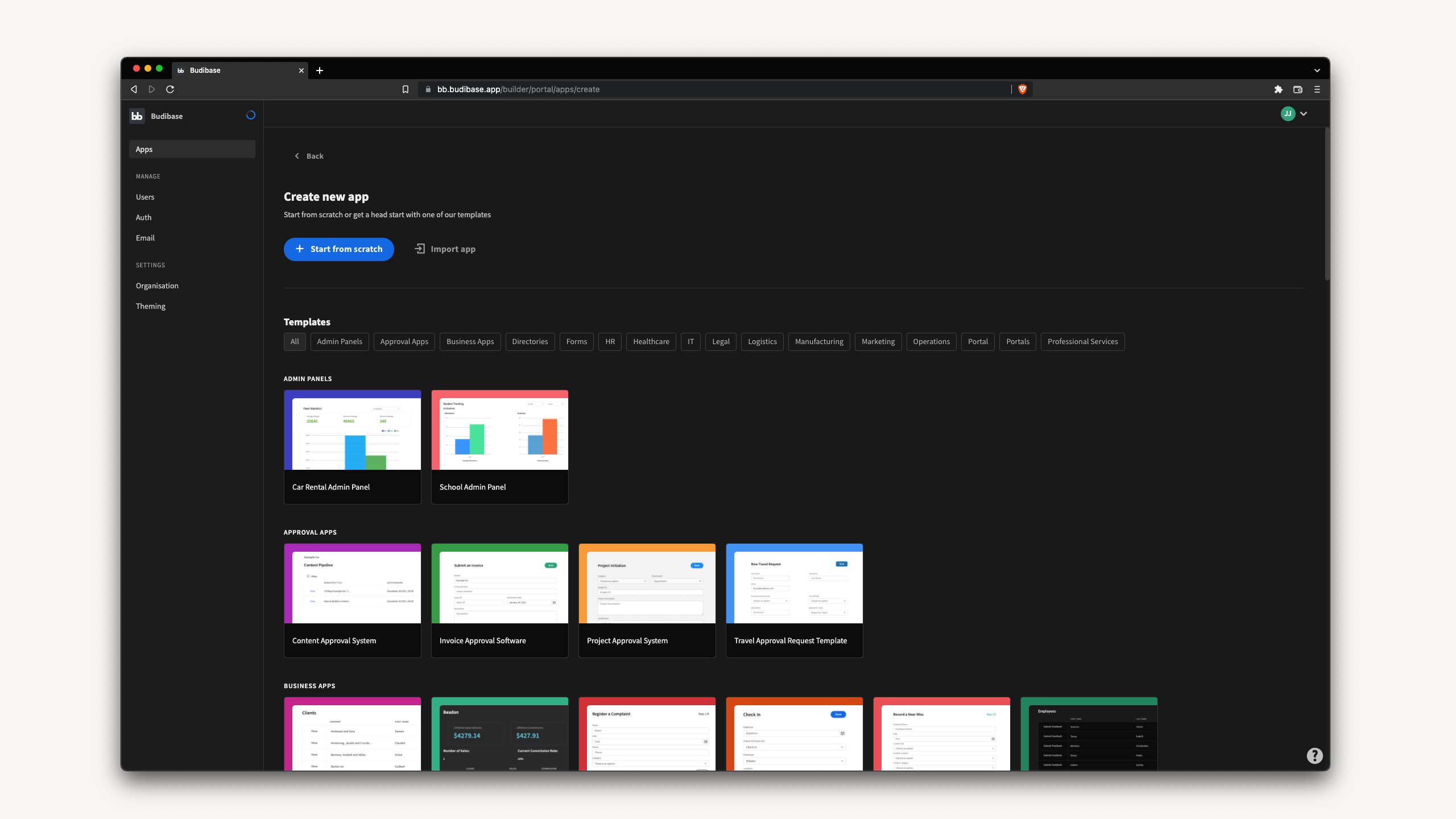Open the help question mark icon

[1315, 756]
